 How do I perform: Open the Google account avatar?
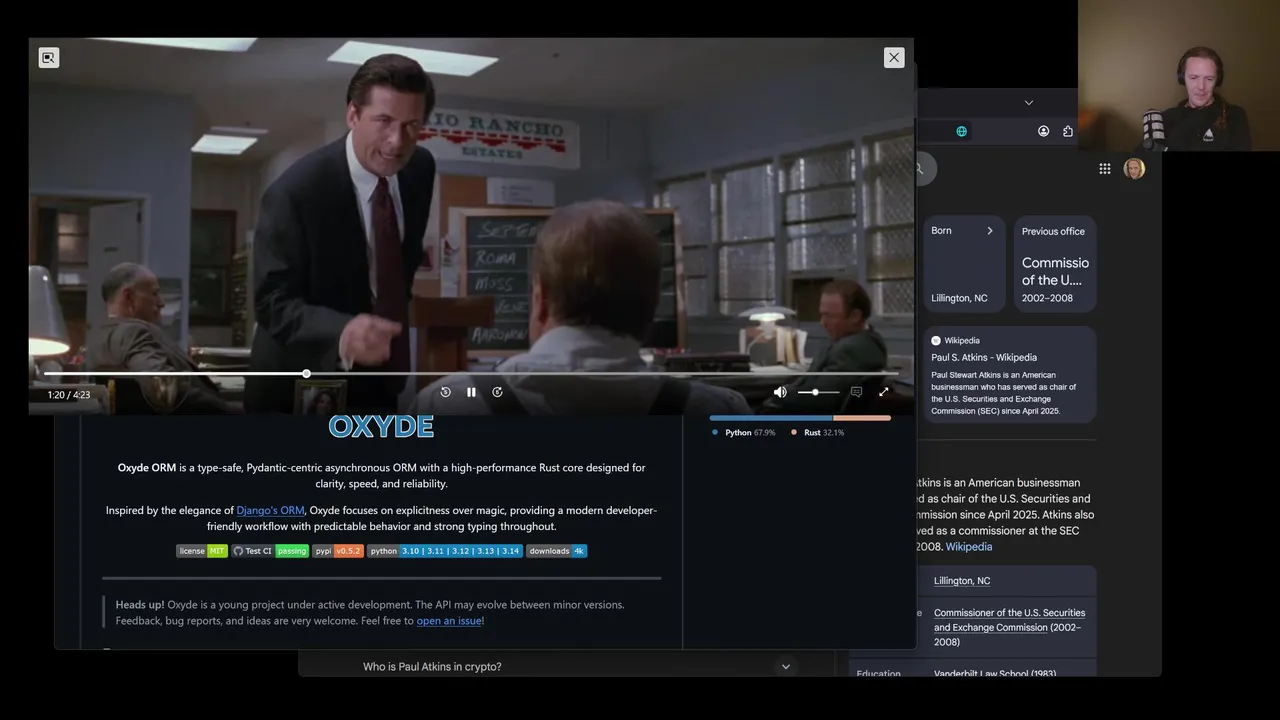click(1134, 169)
